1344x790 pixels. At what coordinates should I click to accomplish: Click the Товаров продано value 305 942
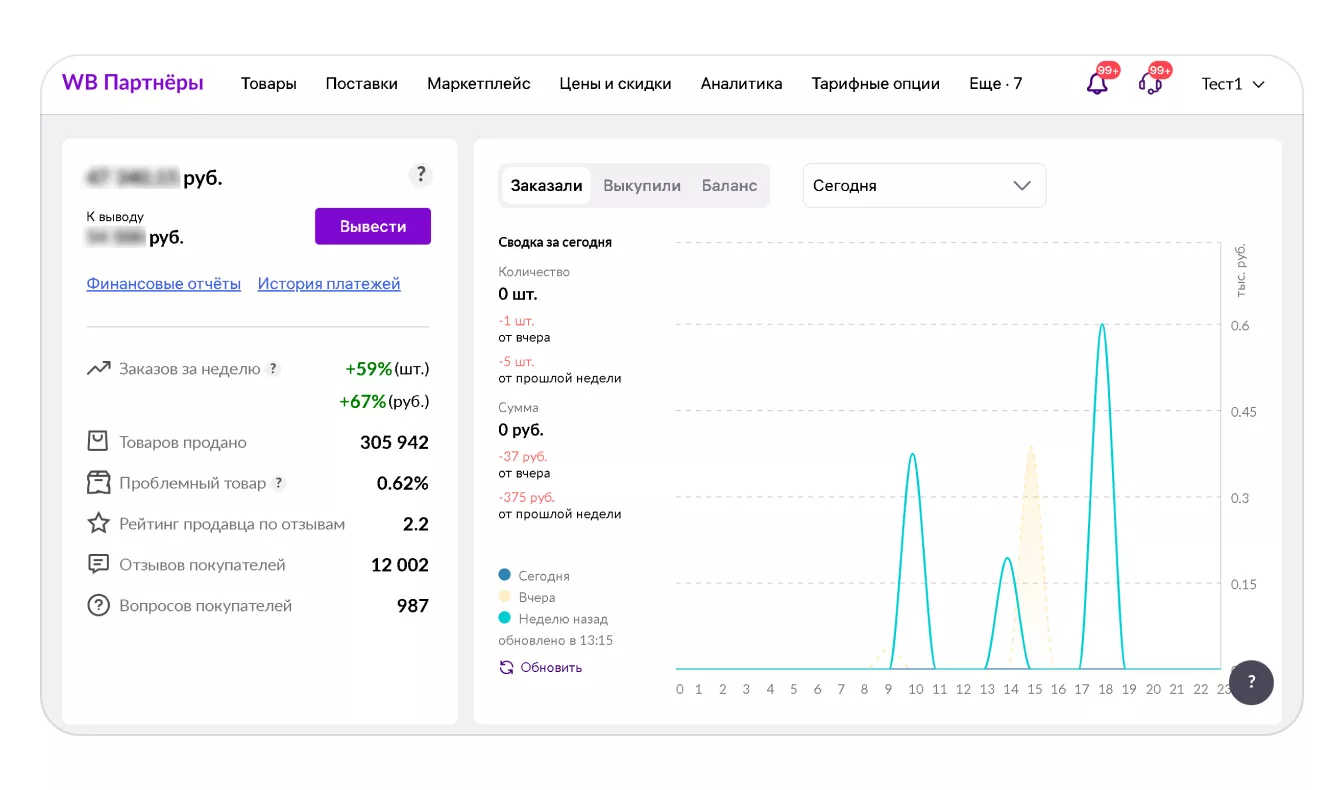(x=394, y=442)
